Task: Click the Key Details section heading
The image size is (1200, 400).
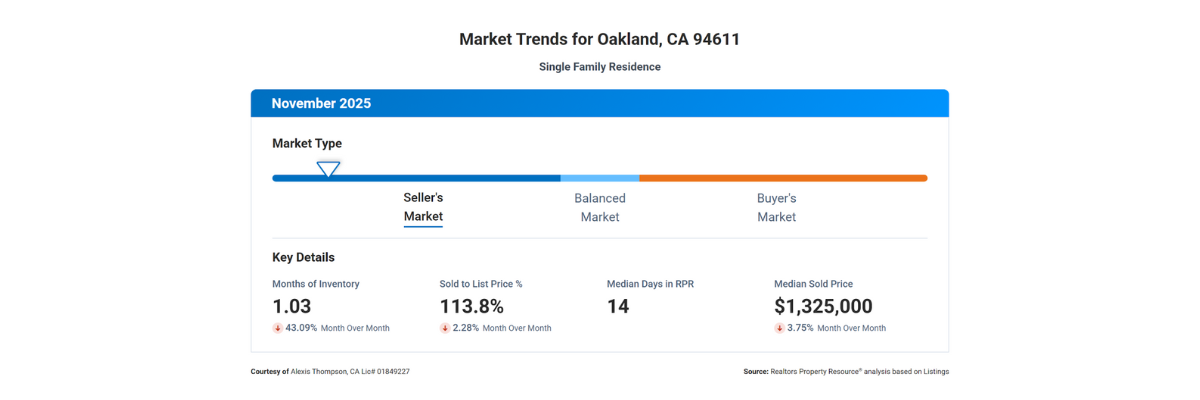Action: (303, 257)
